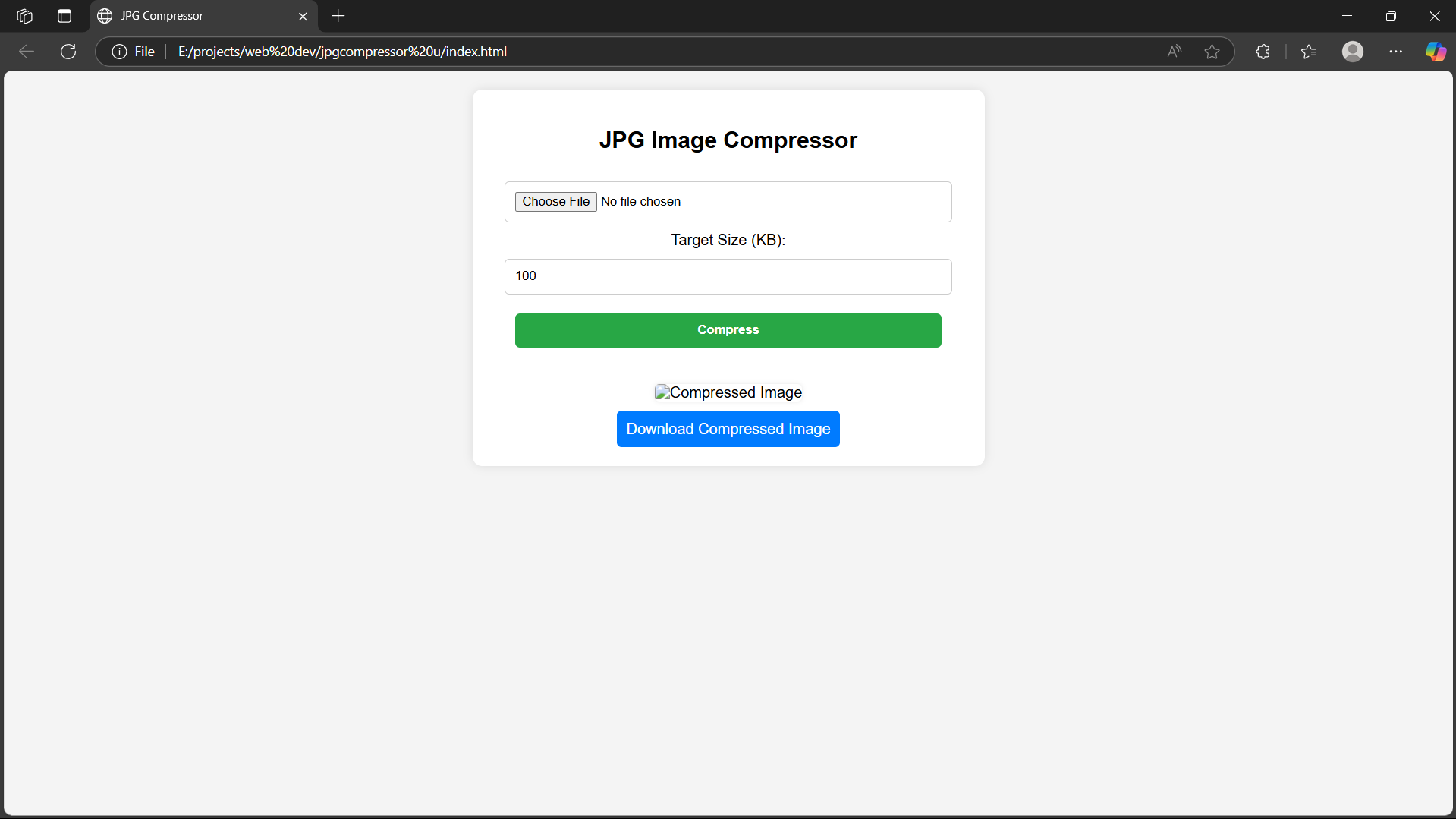Open the workspaces icon in title bar
Viewport: 1456px width, 819px height.
coord(24,16)
